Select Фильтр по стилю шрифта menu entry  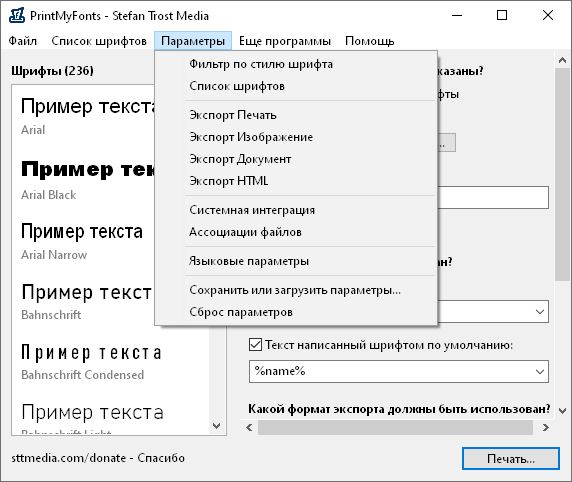click(x=296, y=64)
